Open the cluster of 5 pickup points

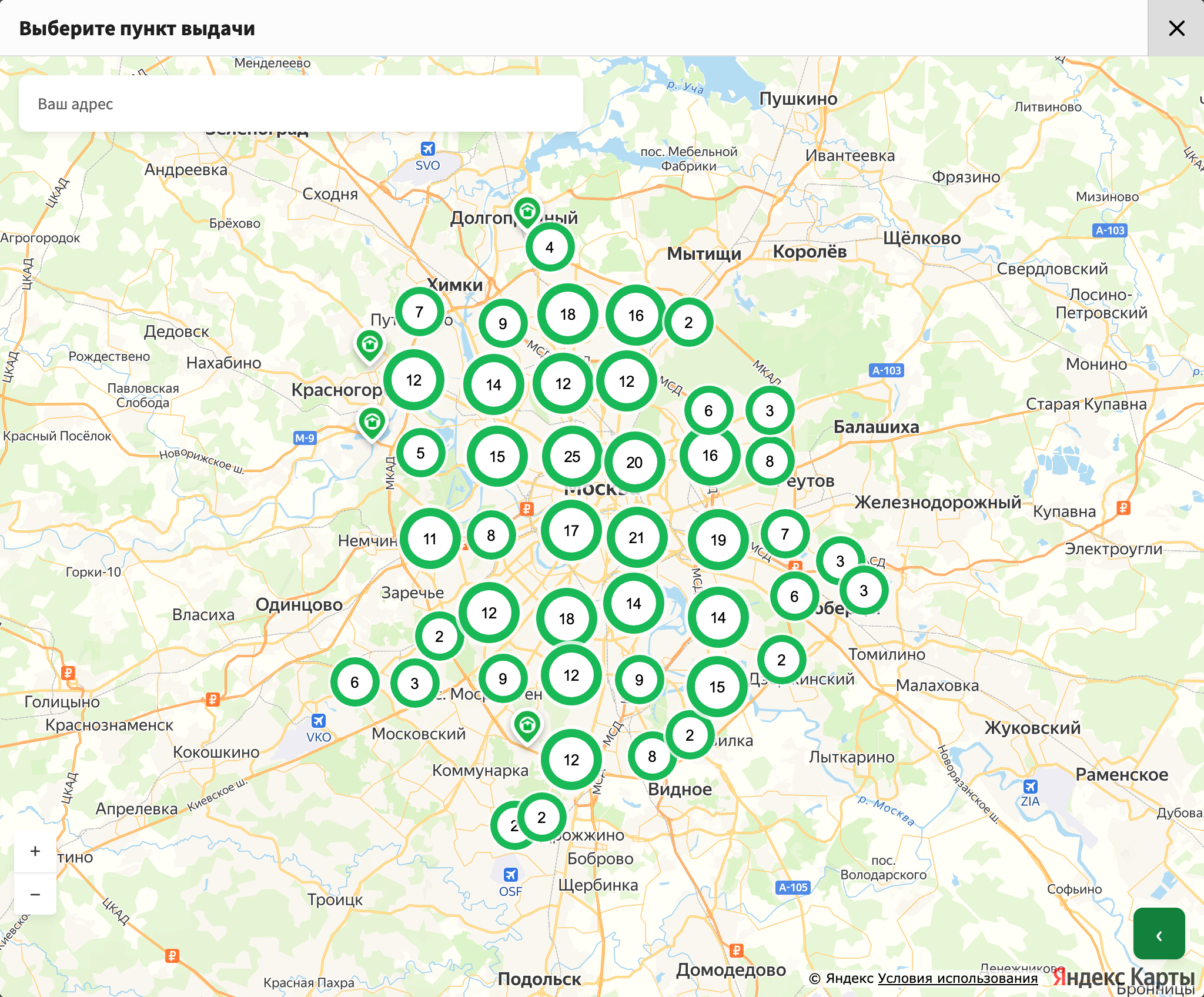pos(420,453)
